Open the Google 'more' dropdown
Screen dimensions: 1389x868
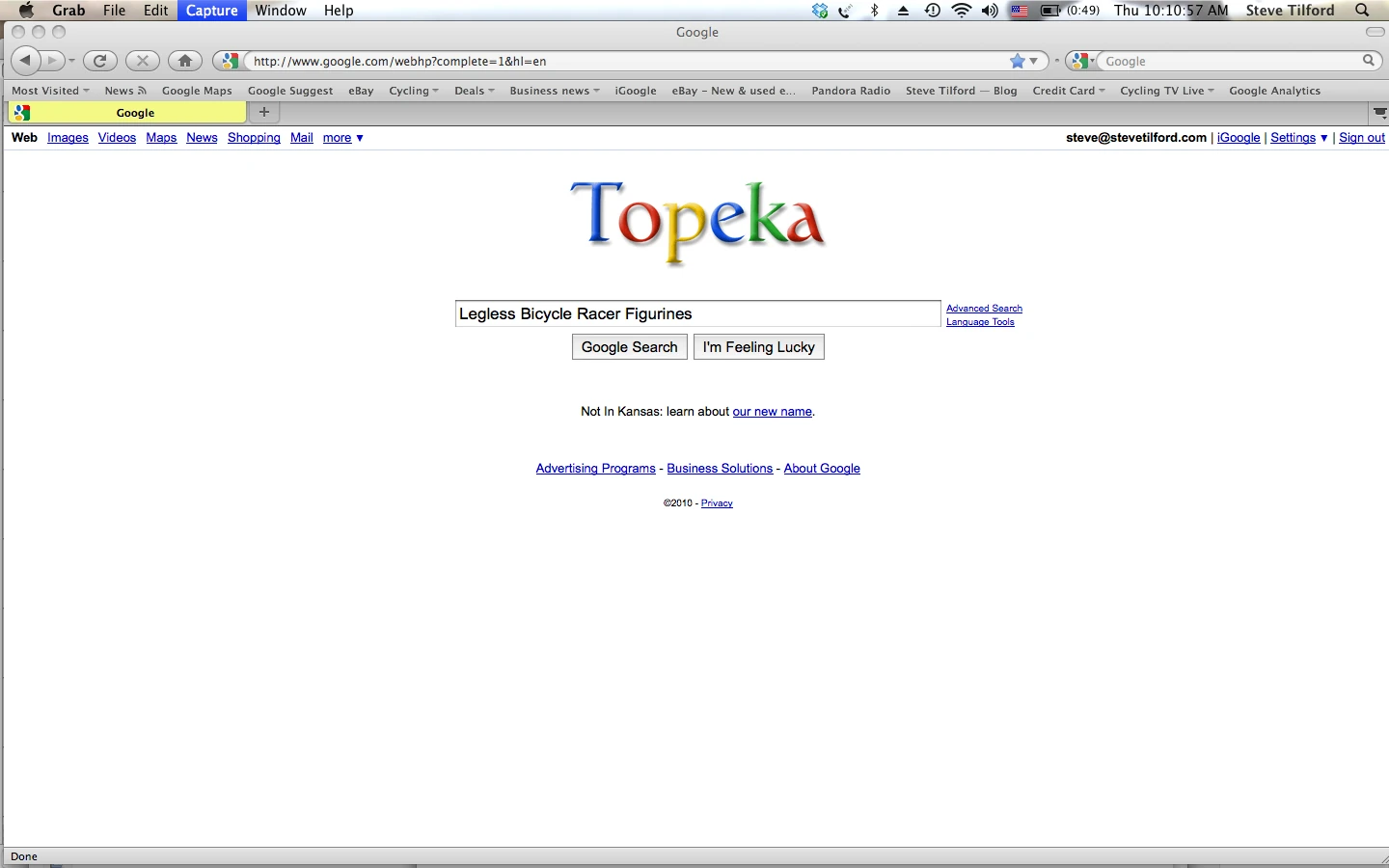(342, 138)
